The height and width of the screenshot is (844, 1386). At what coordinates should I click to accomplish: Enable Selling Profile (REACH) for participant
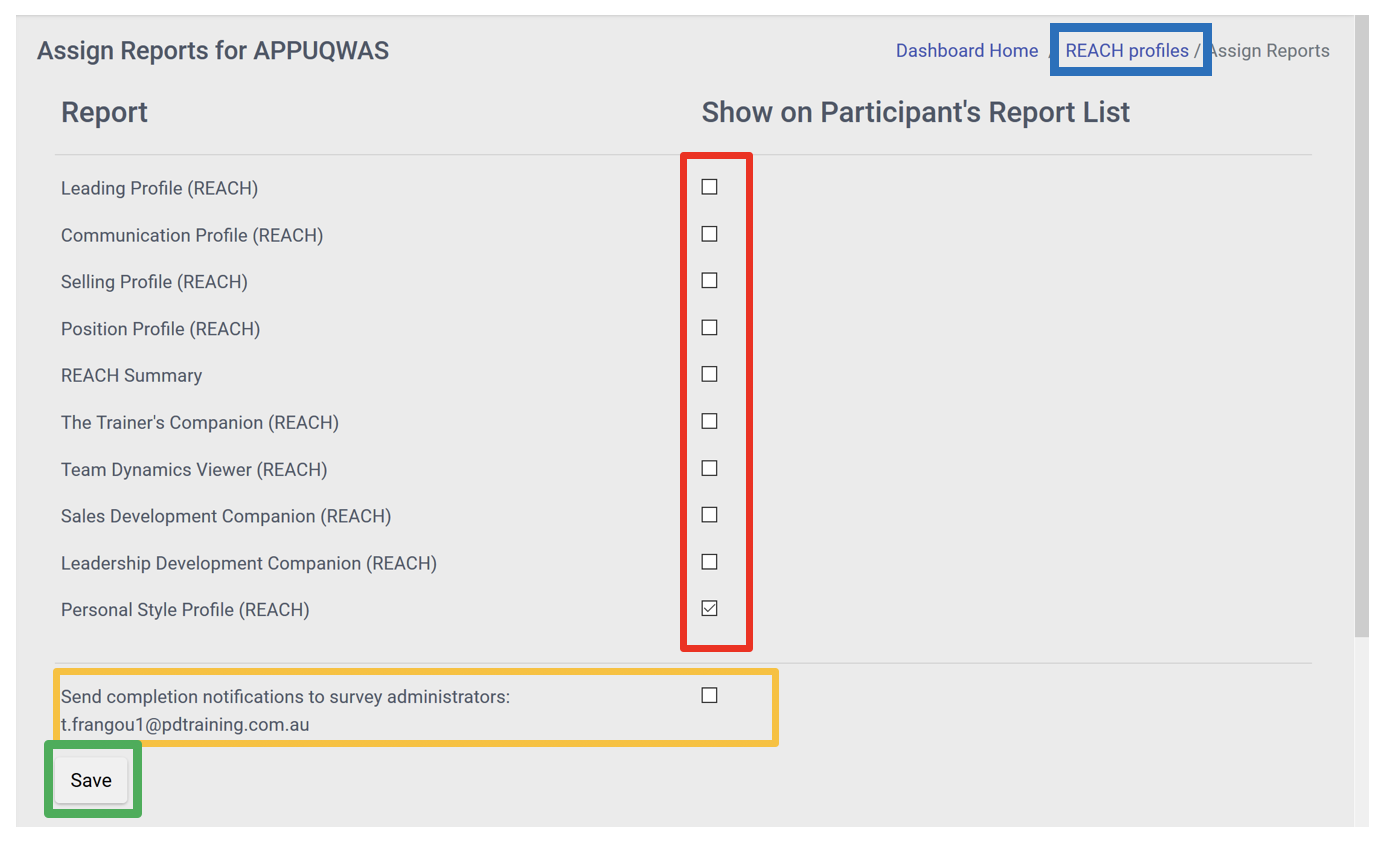coord(710,280)
